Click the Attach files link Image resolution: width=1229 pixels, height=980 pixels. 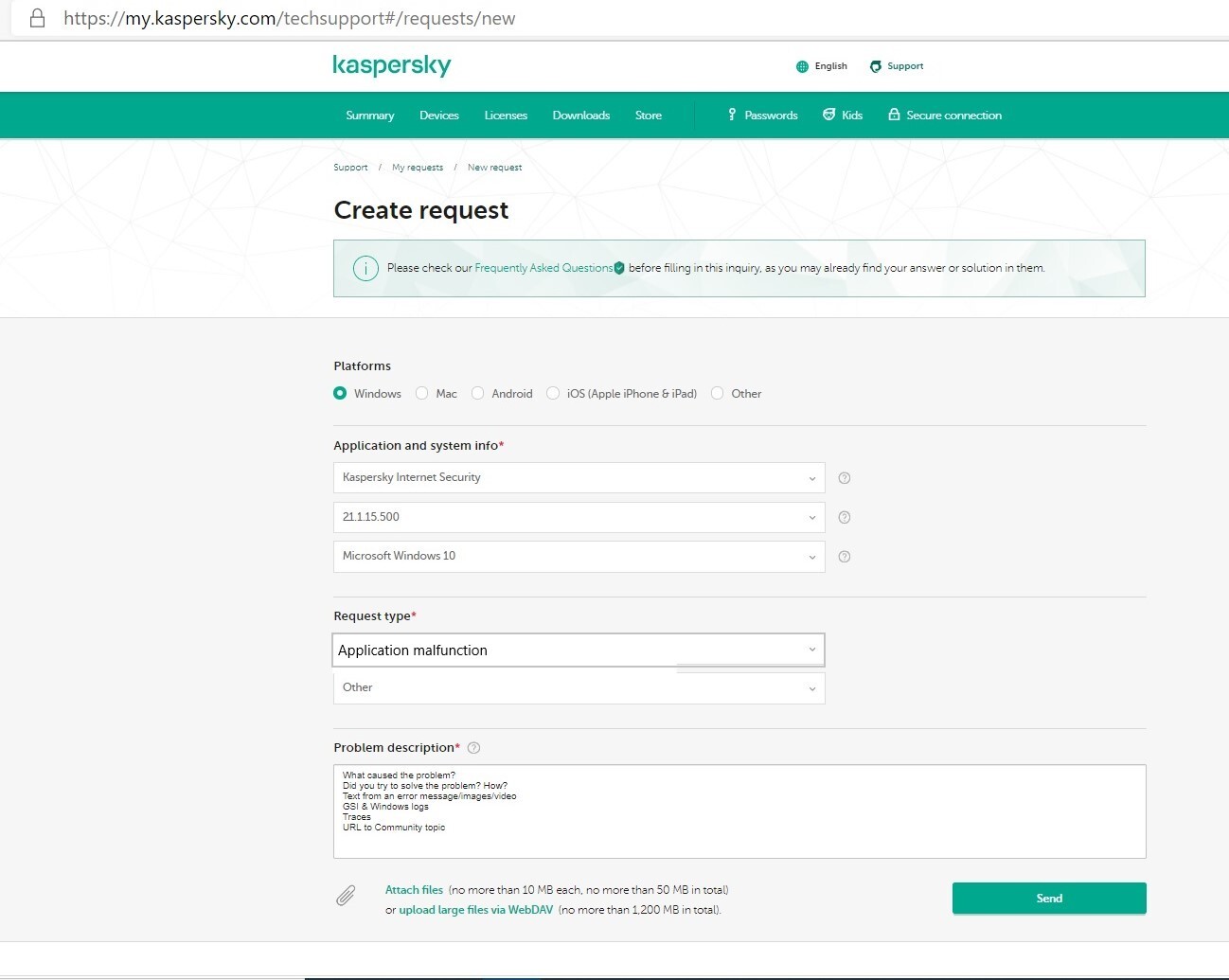coord(414,890)
